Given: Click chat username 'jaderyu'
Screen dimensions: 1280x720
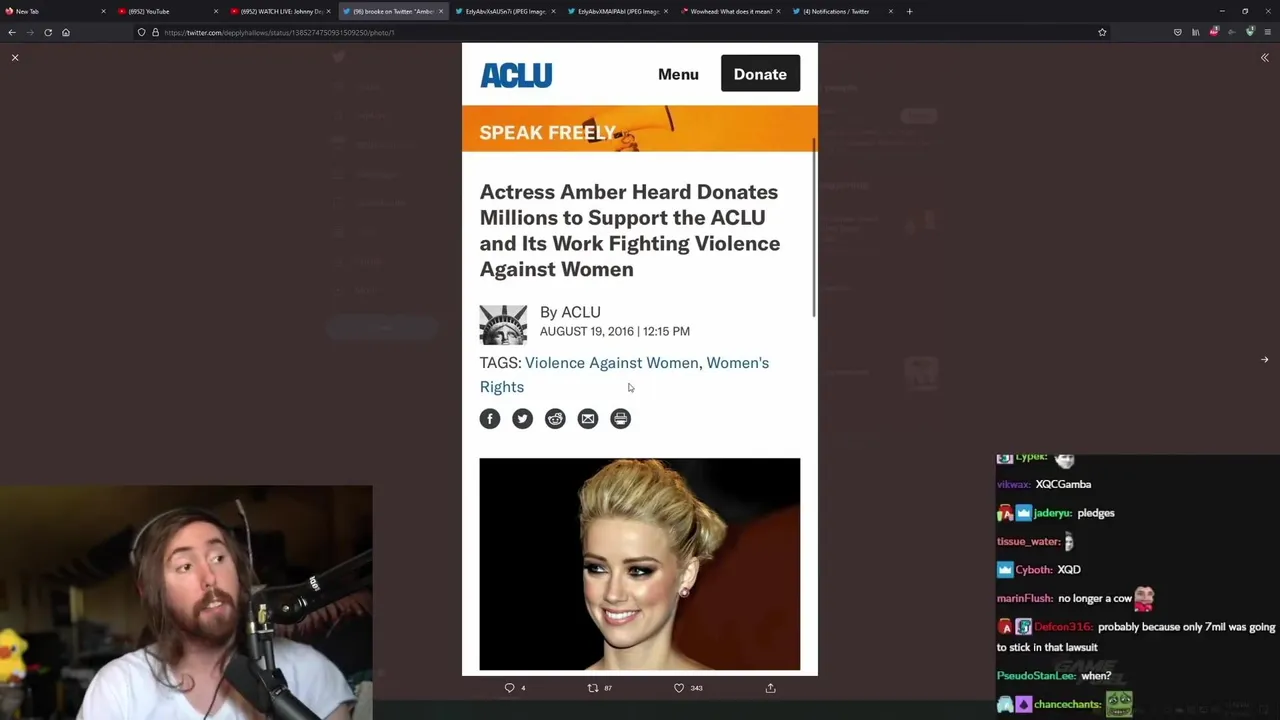Looking at the screenshot, I should 1052,513.
